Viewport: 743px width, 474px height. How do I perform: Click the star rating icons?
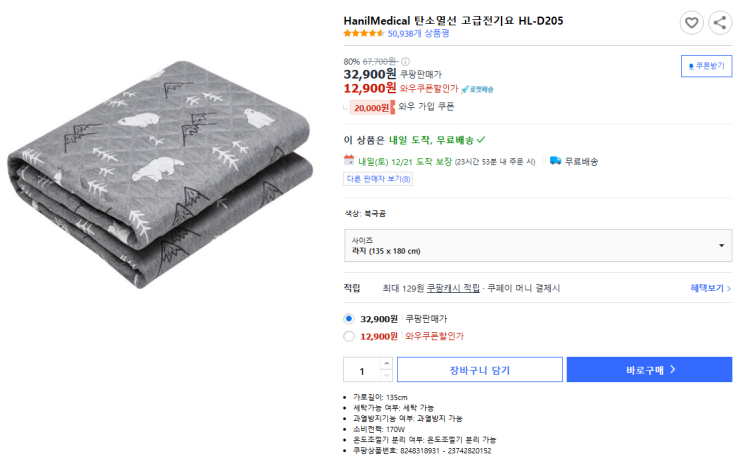pos(363,33)
